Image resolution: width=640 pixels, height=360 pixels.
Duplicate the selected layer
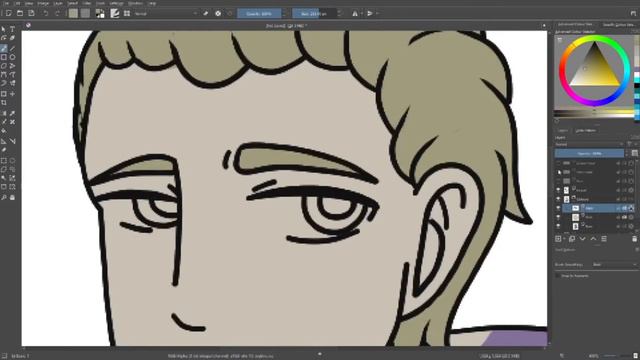(572, 239)
